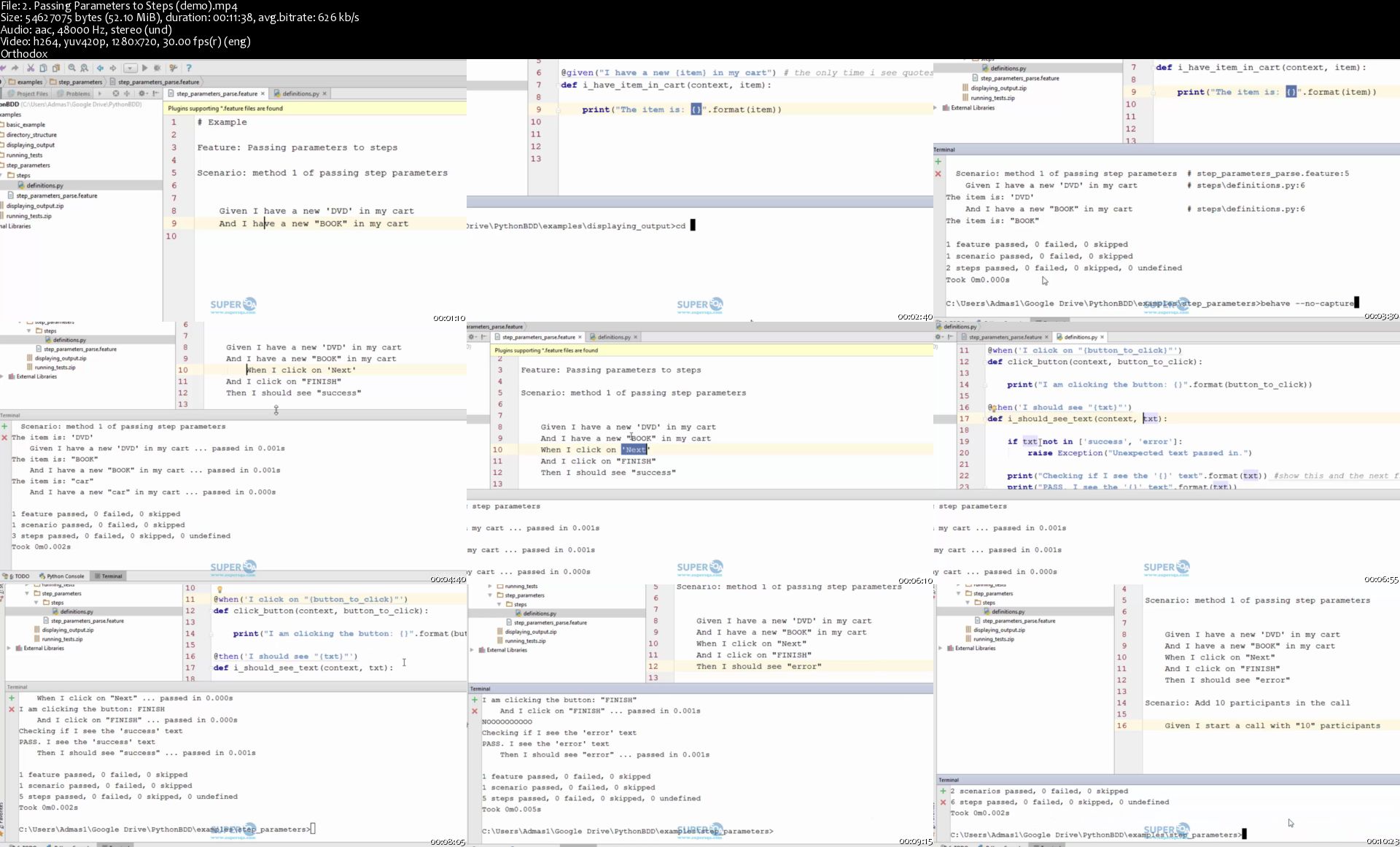Image resolution: width=1400 pixels, height=847 pixels.
Task: Click the Debug bug toolbar icon
Action: pos(157,68)
